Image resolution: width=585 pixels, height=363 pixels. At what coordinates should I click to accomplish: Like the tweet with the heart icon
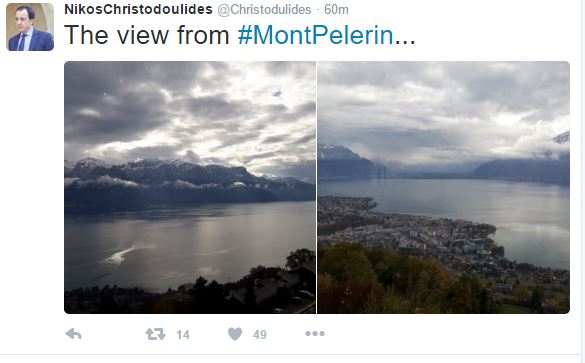pos(235,334)
